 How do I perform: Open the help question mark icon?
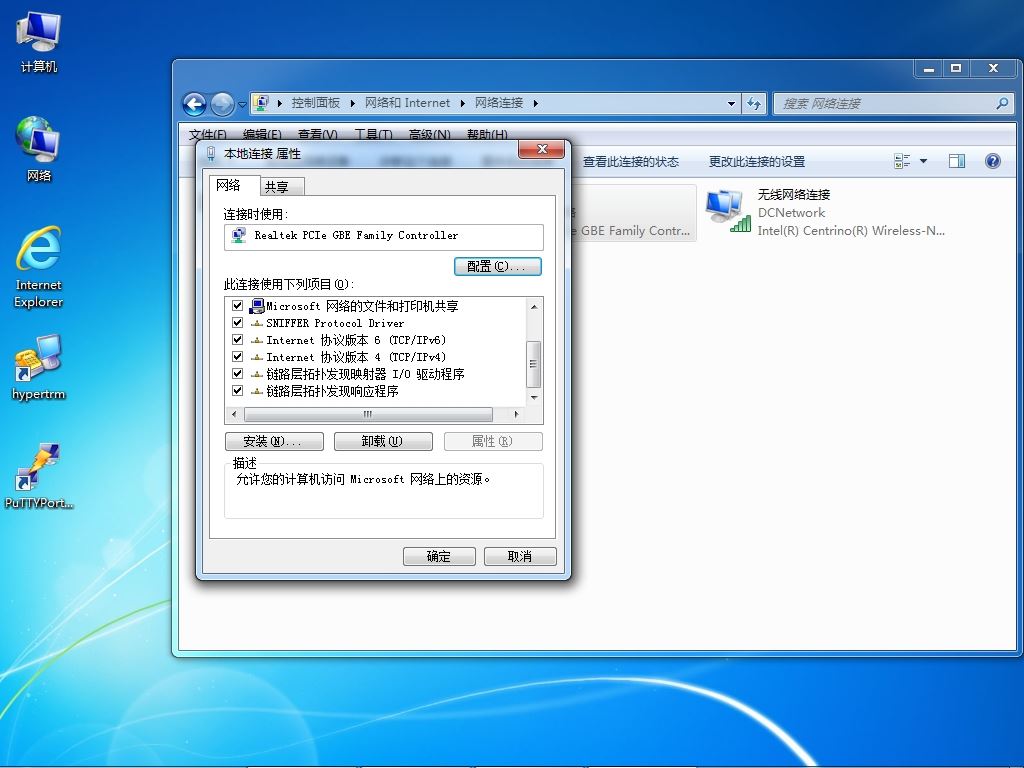coord(993,161)
